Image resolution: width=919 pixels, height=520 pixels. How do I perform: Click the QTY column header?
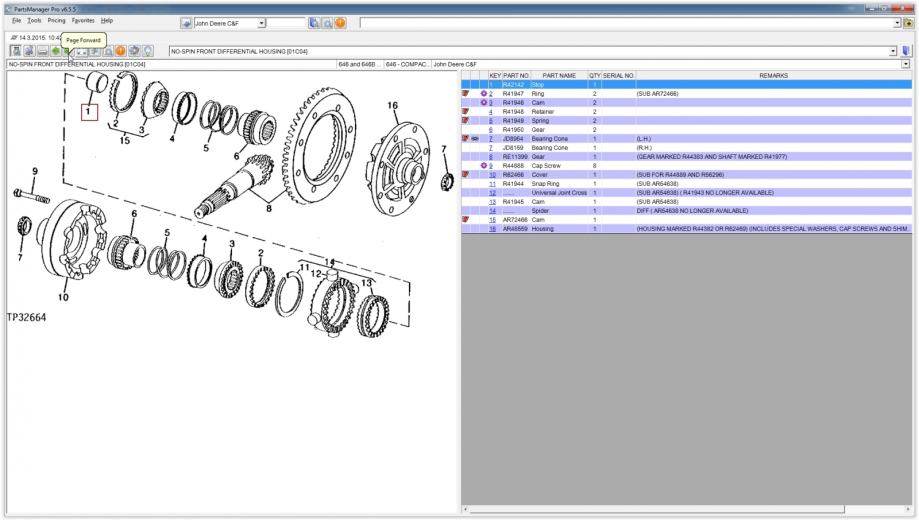pos(595,76)
